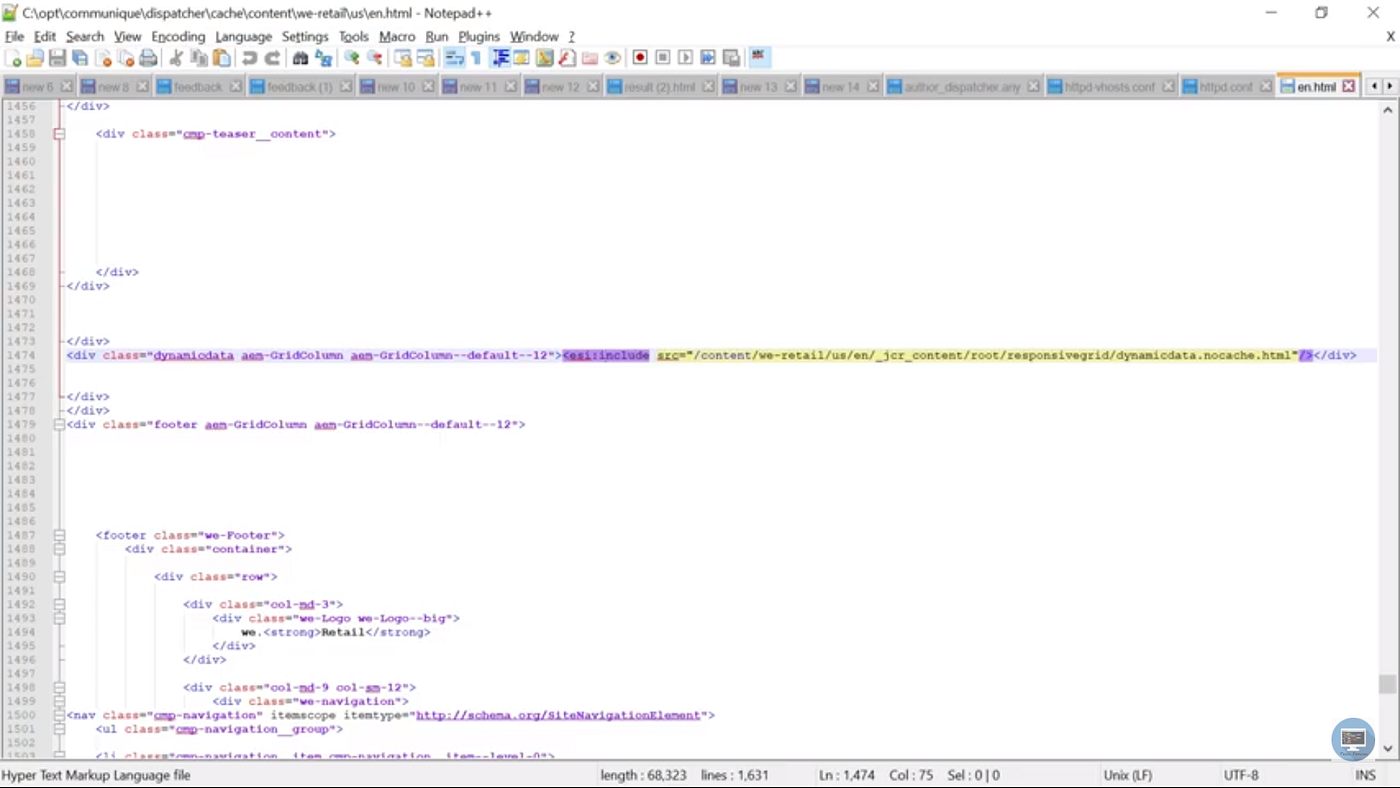The width and height of the screenshot is (1400, 788).
Task: Open the File menu
Action: coord(14,36)
